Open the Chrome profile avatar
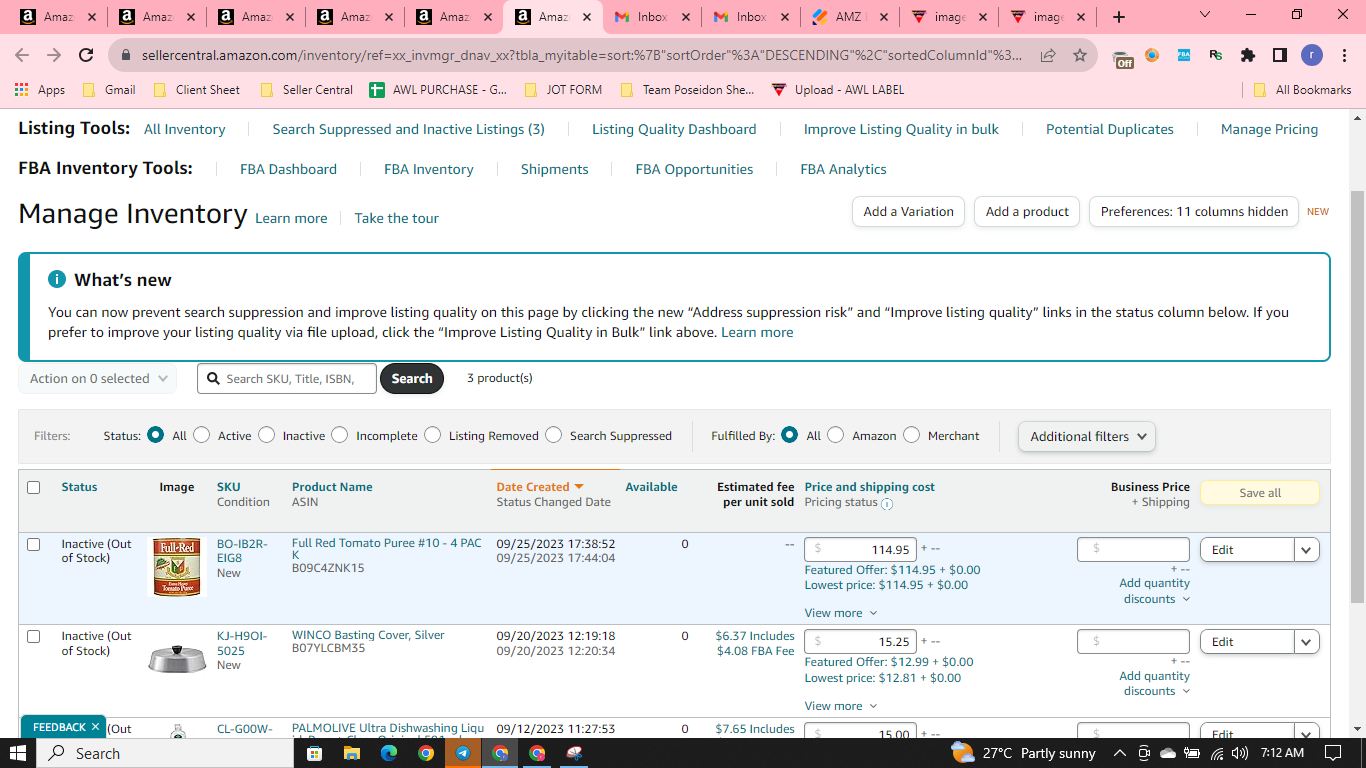This screenshot has height=768, width=1366. [1311, 55]
